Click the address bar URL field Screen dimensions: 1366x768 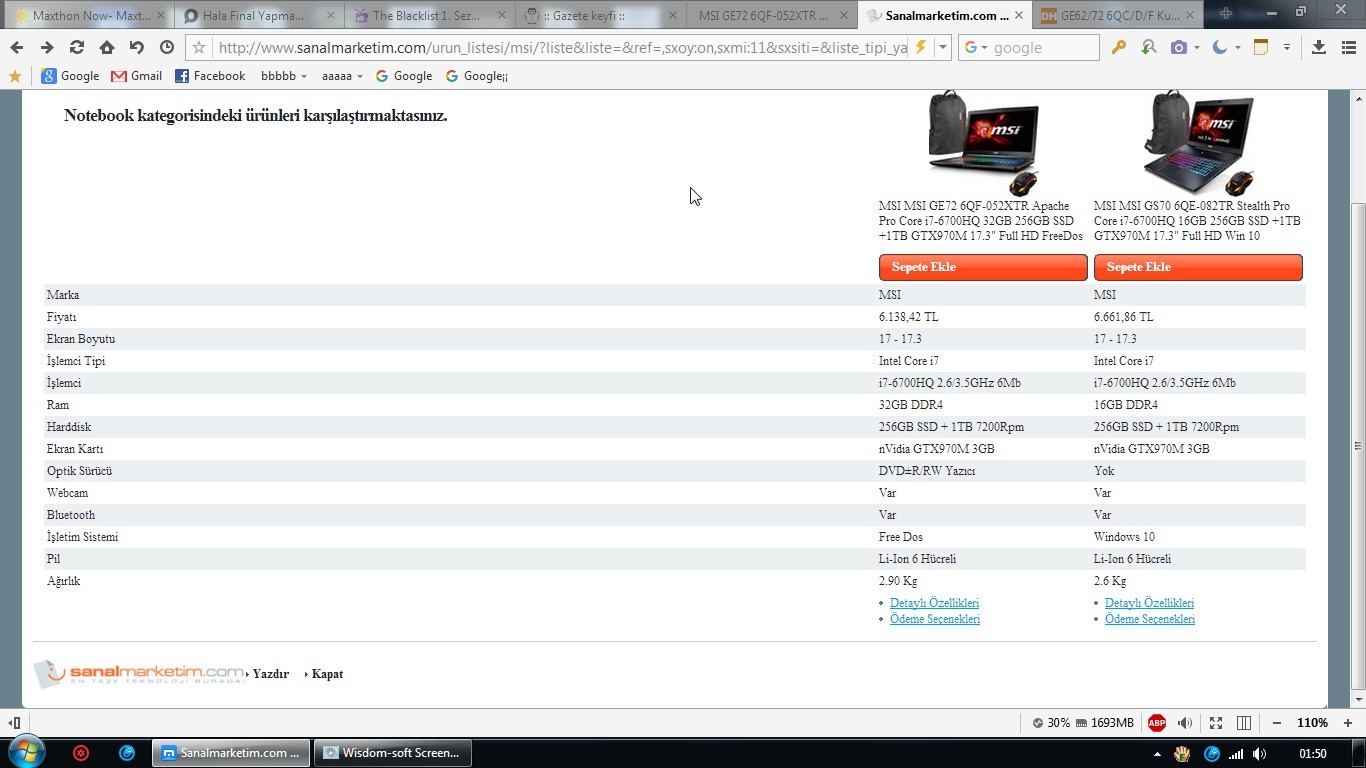[x=560, y=48]
